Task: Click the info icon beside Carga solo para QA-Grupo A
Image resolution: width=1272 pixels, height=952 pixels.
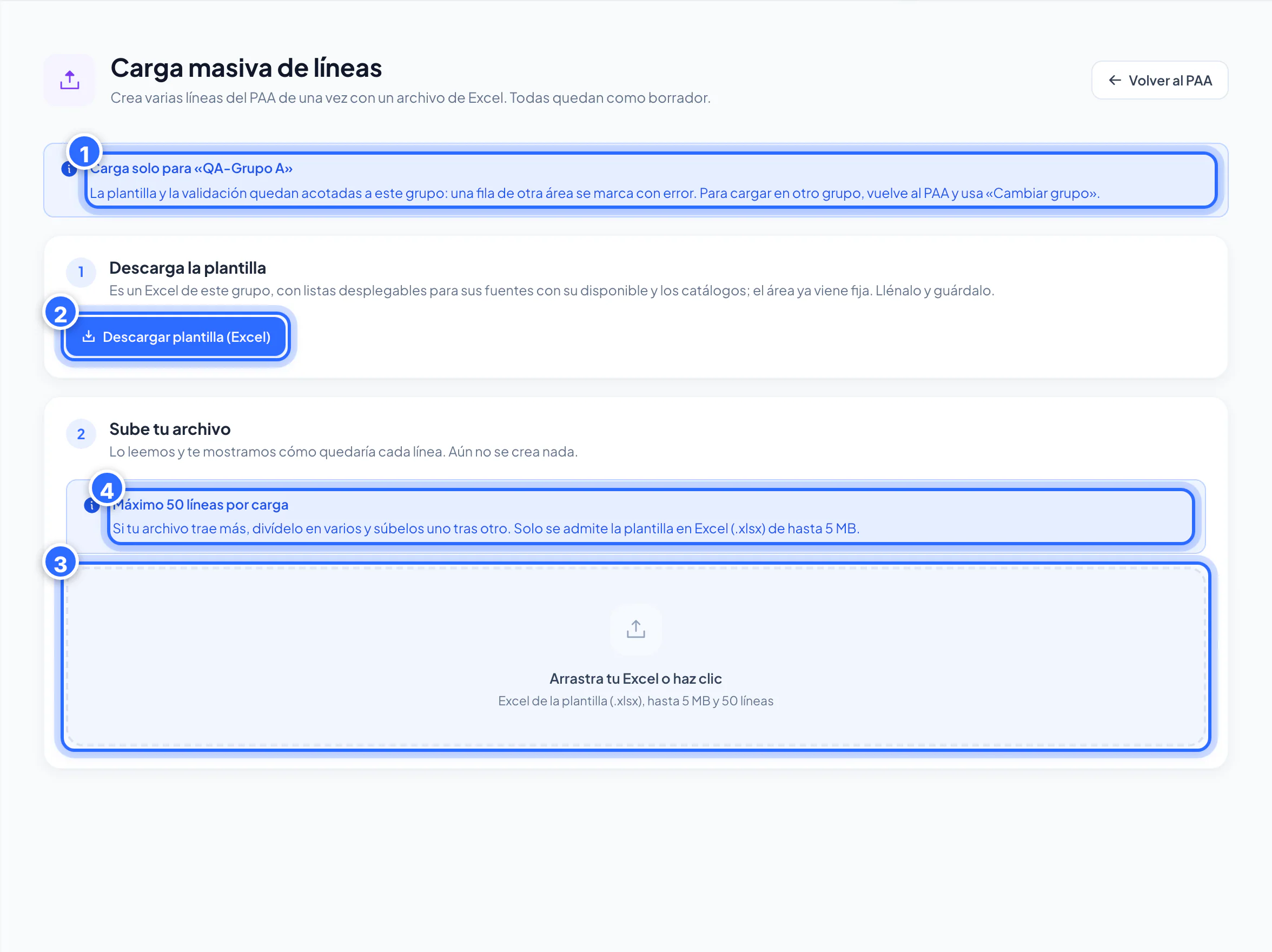Action: coord(69,169)
